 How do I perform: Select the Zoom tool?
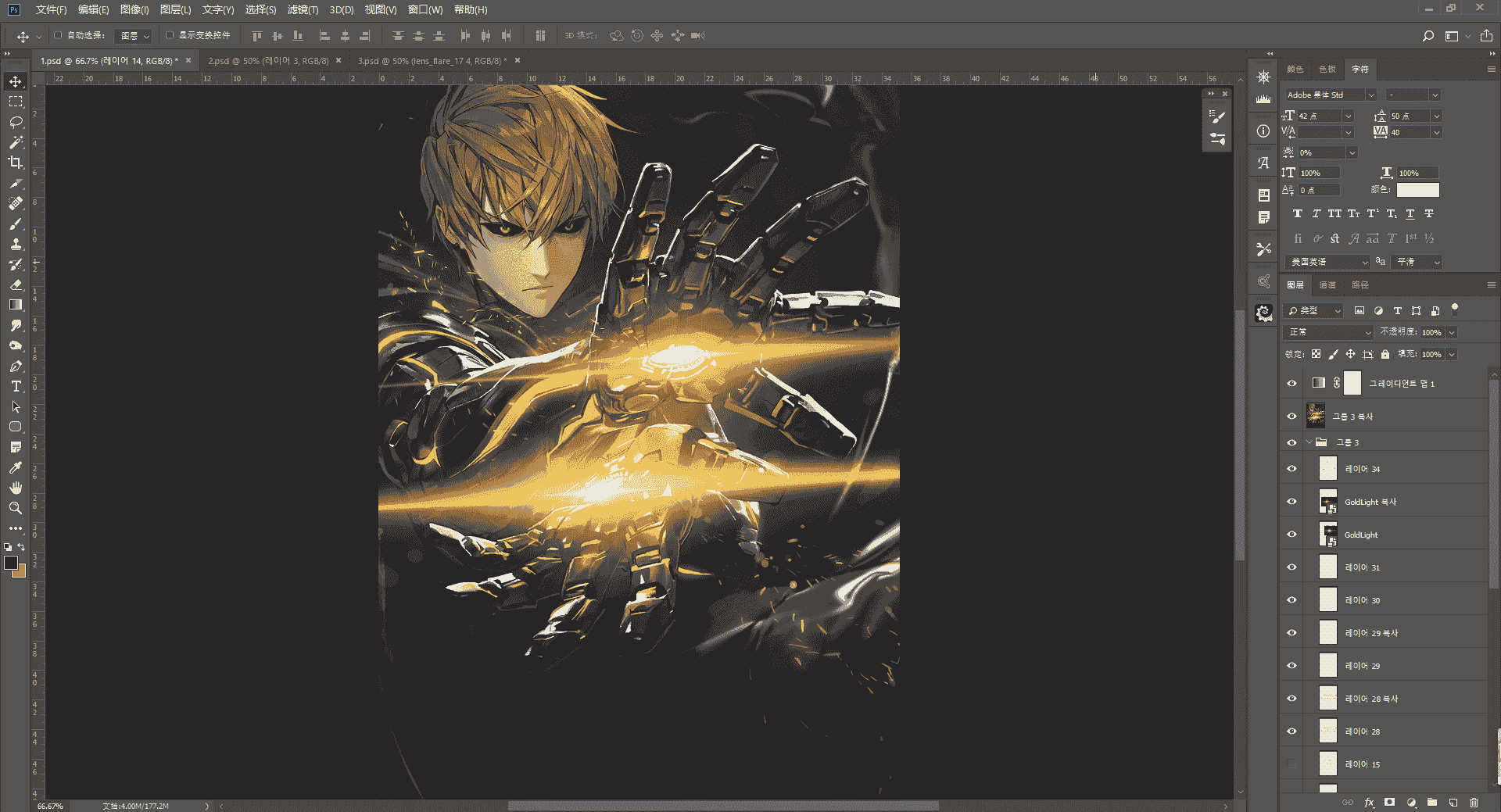point(16,508)
